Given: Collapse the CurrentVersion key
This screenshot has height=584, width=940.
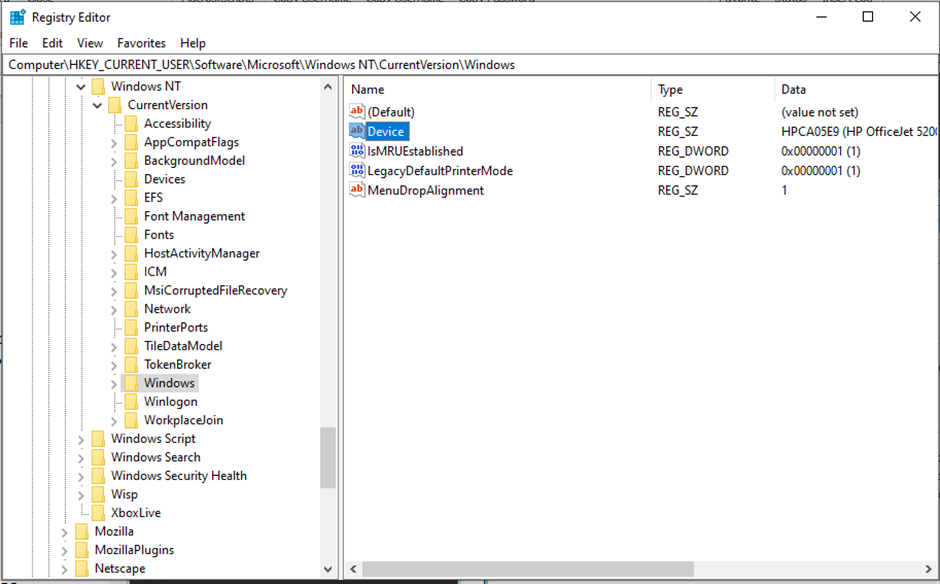Looking at the screenshot, I should (x=97, y=105).
